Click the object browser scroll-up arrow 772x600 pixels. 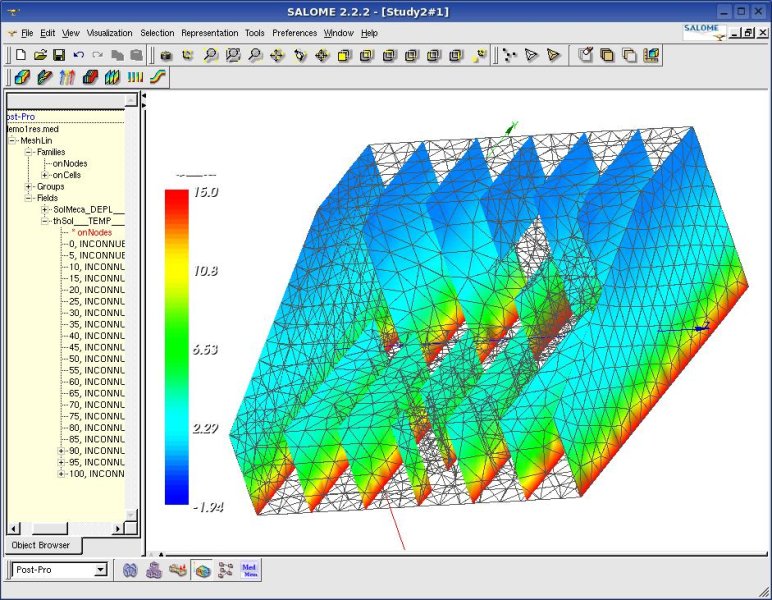coord(130,100)
